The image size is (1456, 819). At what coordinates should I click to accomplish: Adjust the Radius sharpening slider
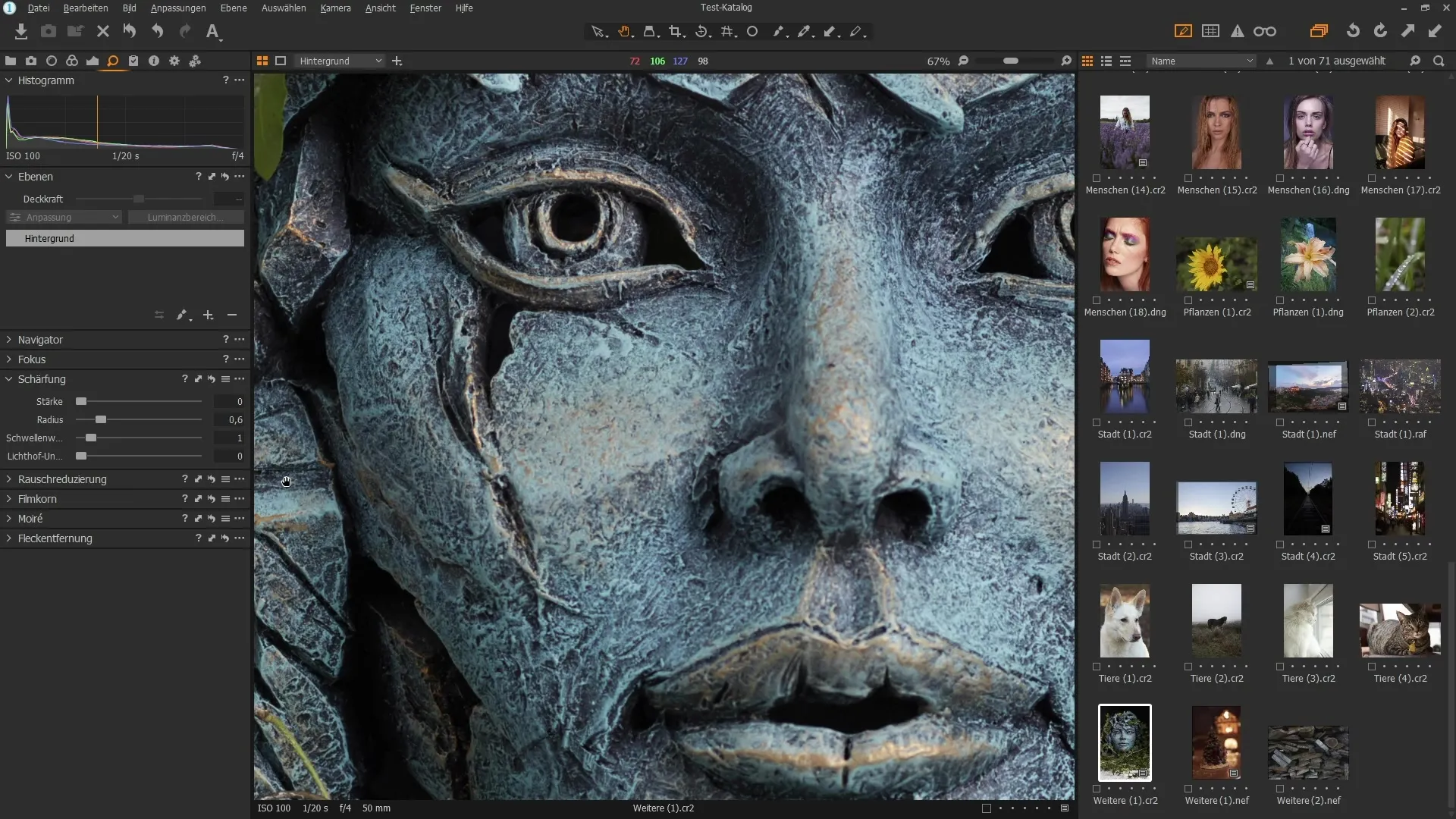(x=139, y=419)
